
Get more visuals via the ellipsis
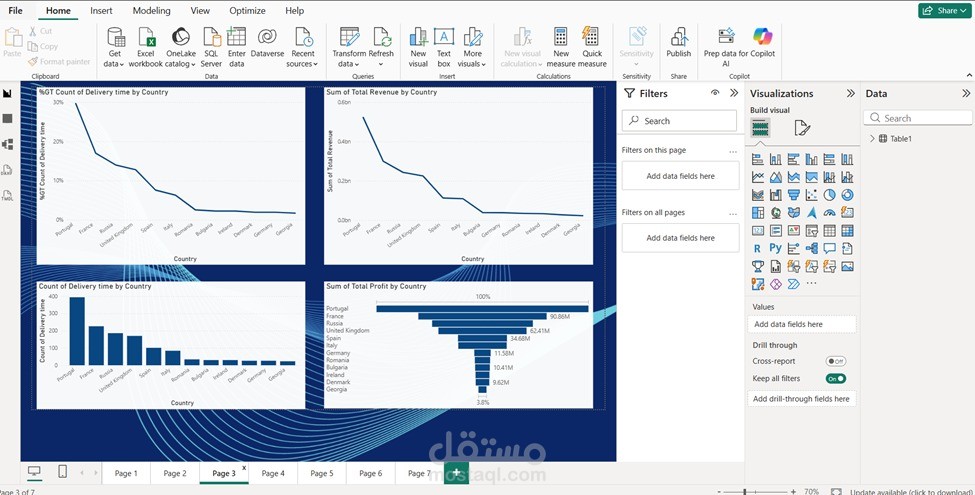tap(811, 284)
